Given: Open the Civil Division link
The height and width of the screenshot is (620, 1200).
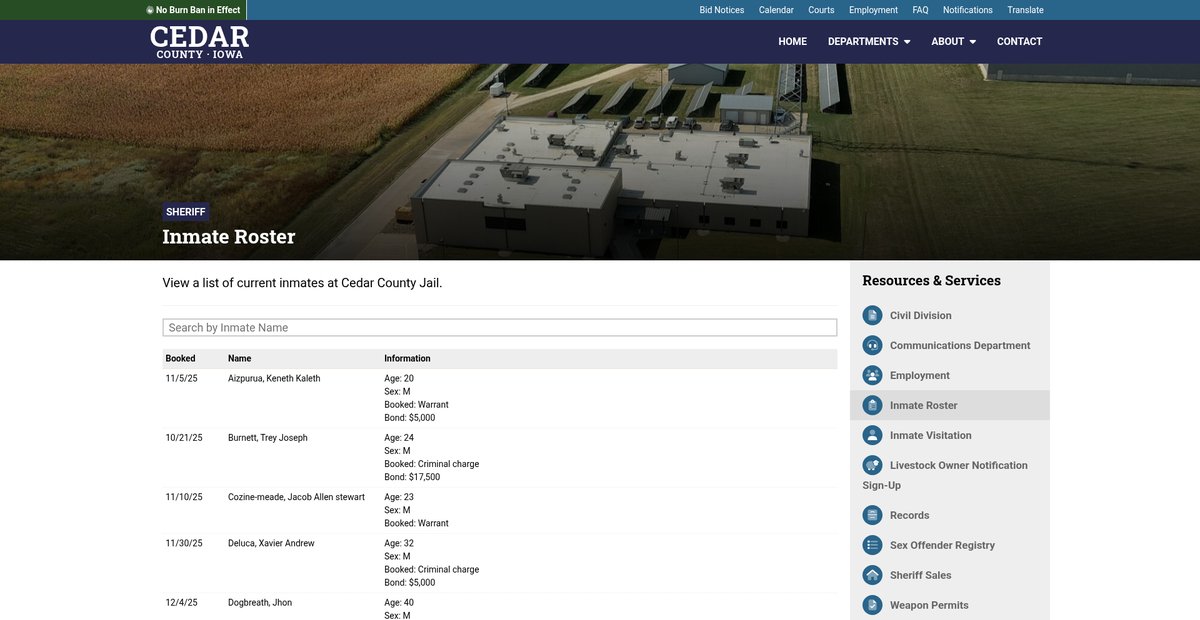Looking at the screenshot, I should pyautogui.click(x=920, y=315).
